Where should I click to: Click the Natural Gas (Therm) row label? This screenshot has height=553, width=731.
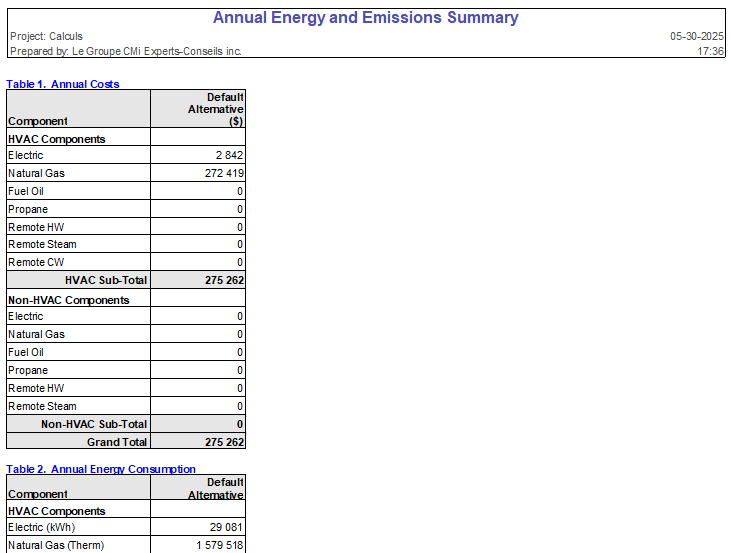point(56,546)
